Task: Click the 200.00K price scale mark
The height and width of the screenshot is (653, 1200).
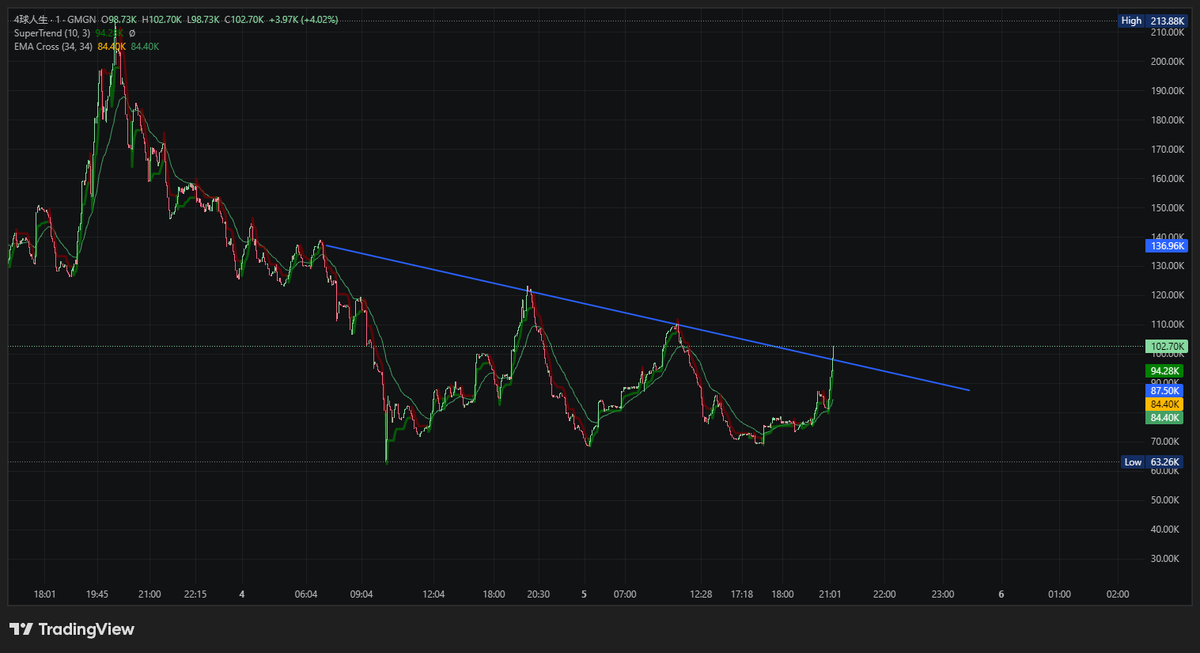Action: pyautogui.click(x=1168, y=62)
